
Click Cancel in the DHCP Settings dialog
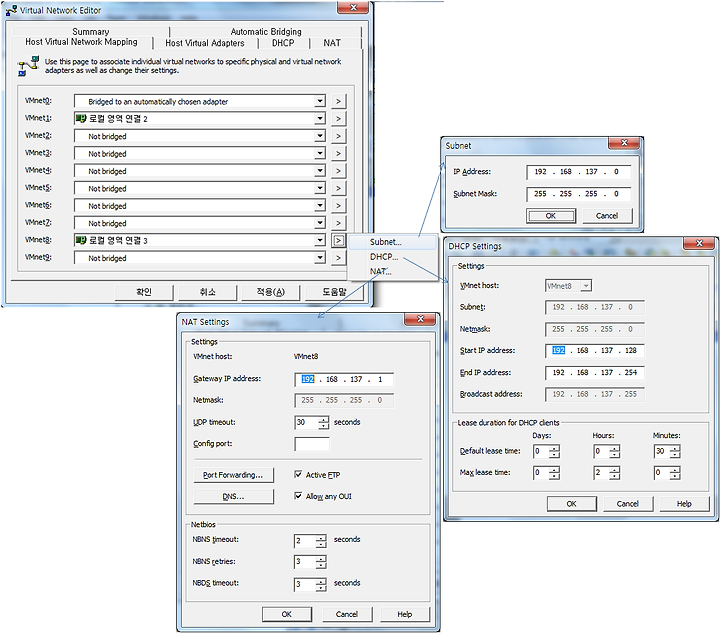(x=628, y=504)
